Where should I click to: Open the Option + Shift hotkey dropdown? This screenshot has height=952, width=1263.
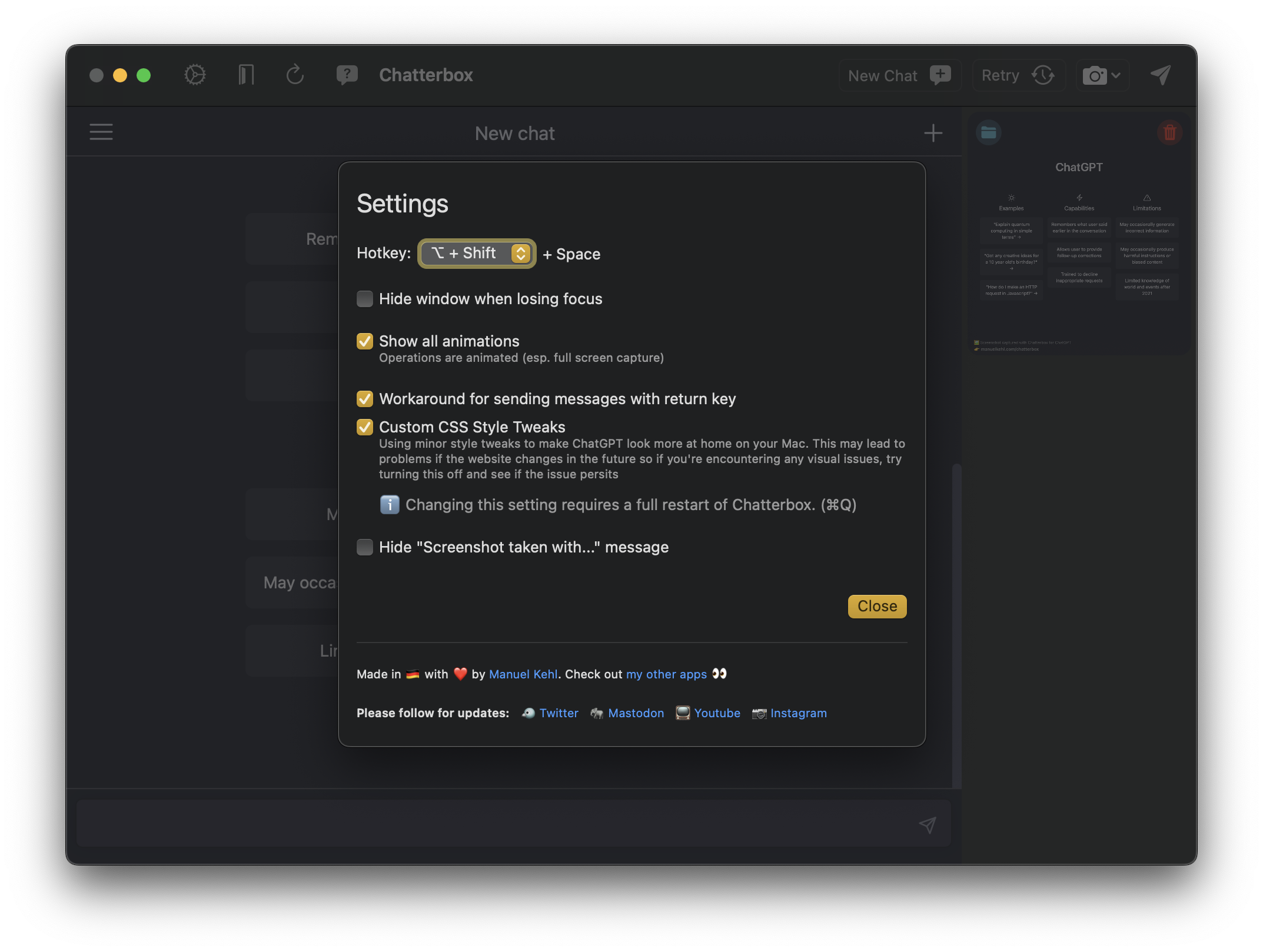(x=477, y=254)
